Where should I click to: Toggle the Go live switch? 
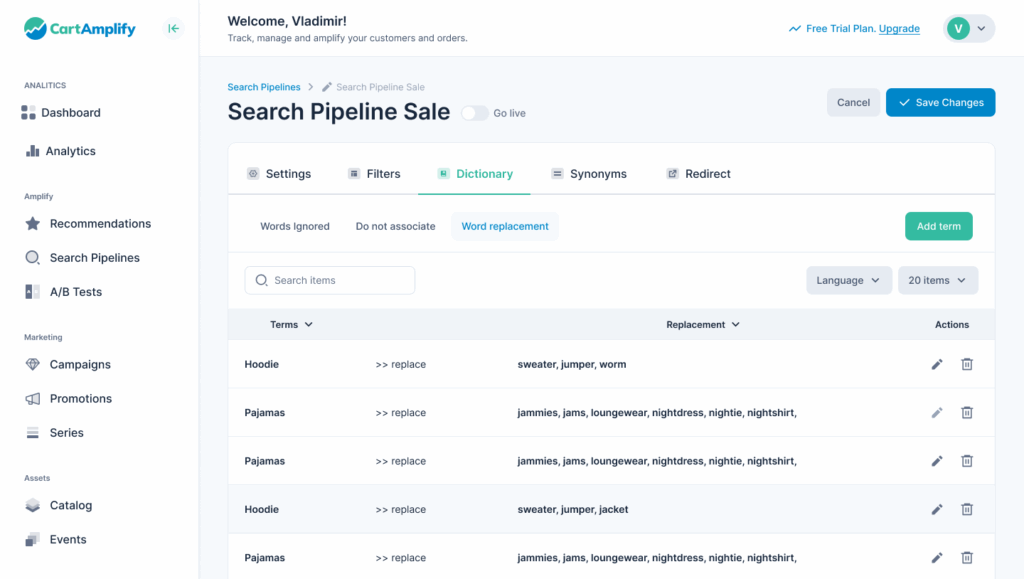pyautogui.click(x=474, y=113)
